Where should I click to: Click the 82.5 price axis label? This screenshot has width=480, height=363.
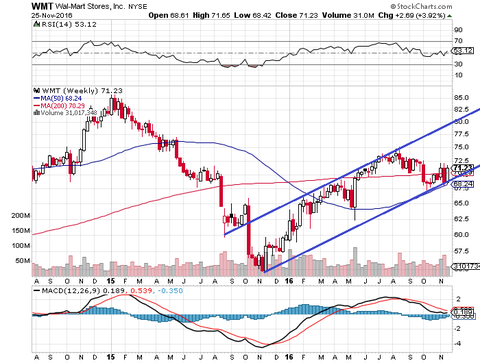coord(461,110)
